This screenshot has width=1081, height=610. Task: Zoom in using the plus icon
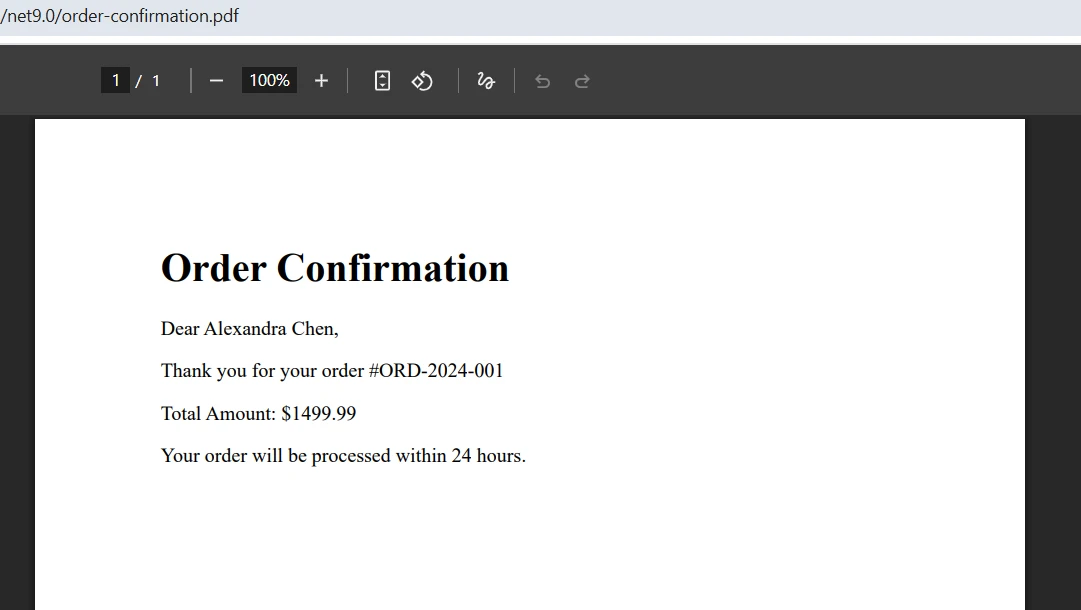(x=321, y=80)
